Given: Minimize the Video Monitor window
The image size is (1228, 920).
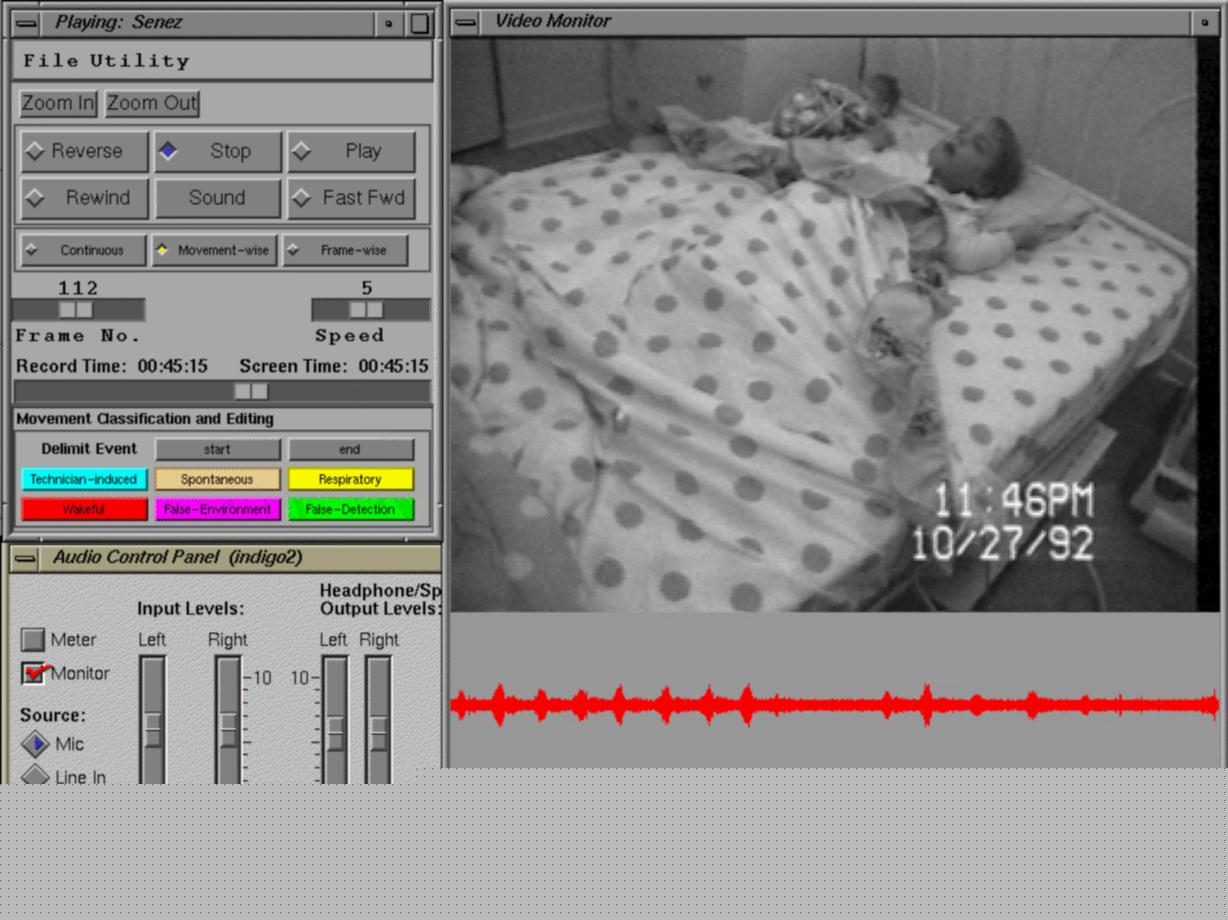Looking at the screenshot, I should pyautogui.click(x=1205, y=21).
